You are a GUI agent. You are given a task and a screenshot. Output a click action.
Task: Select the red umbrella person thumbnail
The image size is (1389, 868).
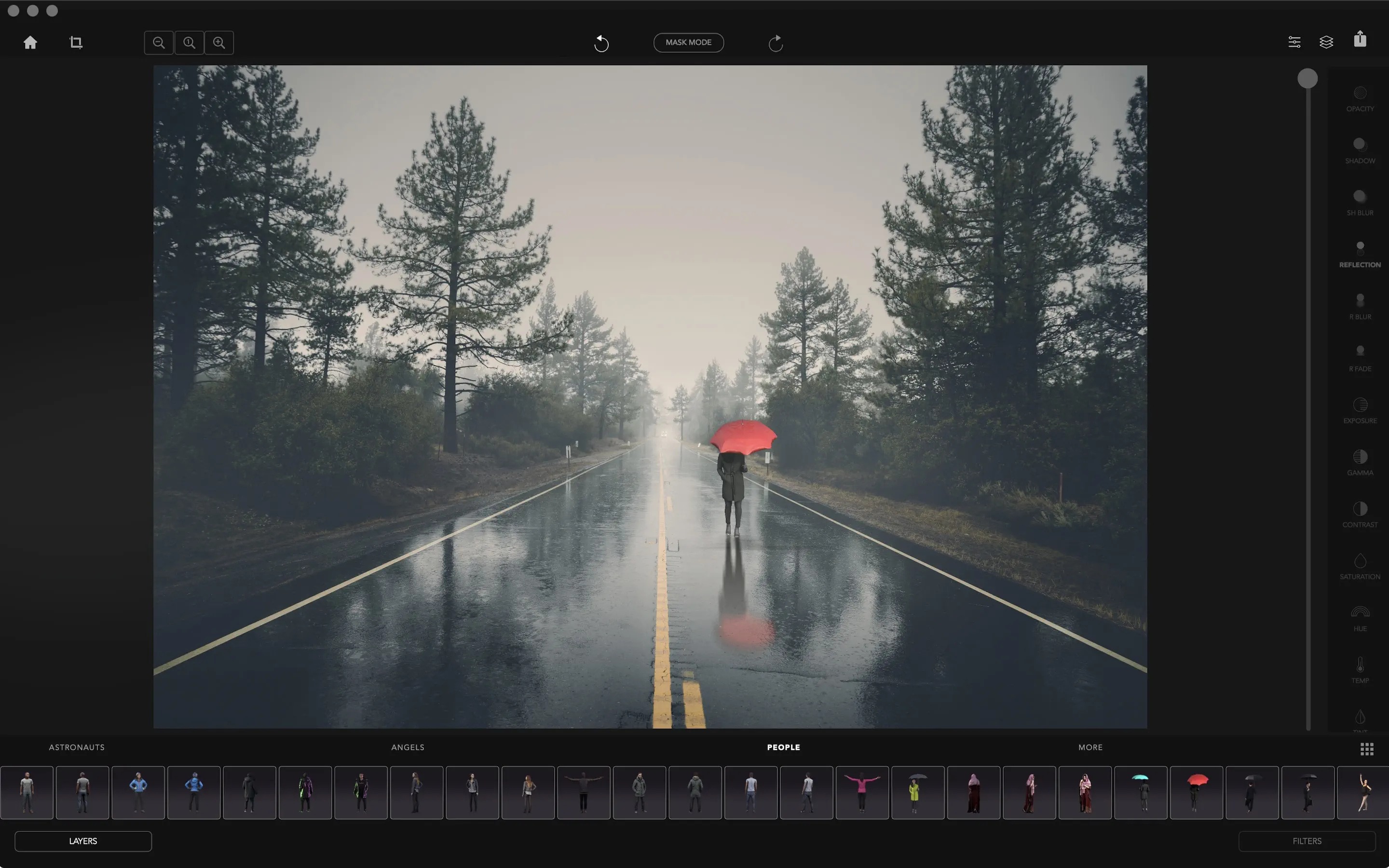(x=1196, y=792)
